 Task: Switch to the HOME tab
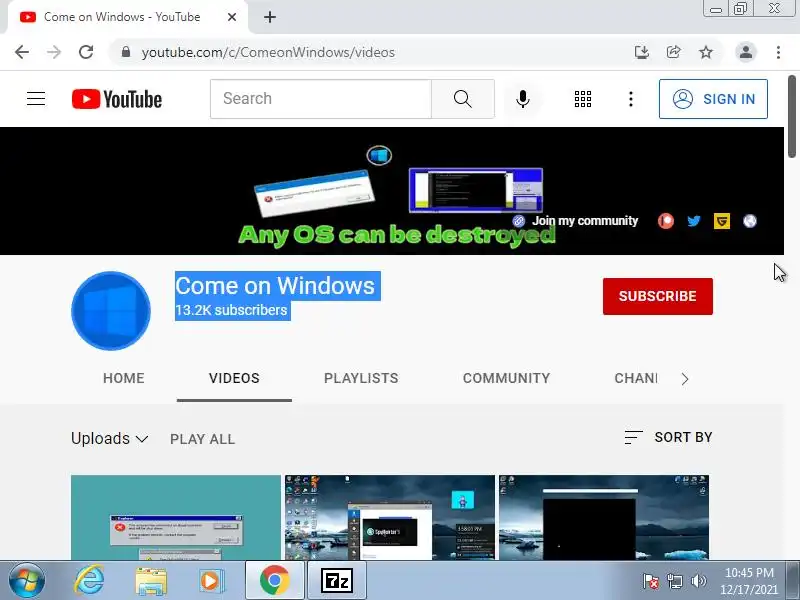point(123,378)
